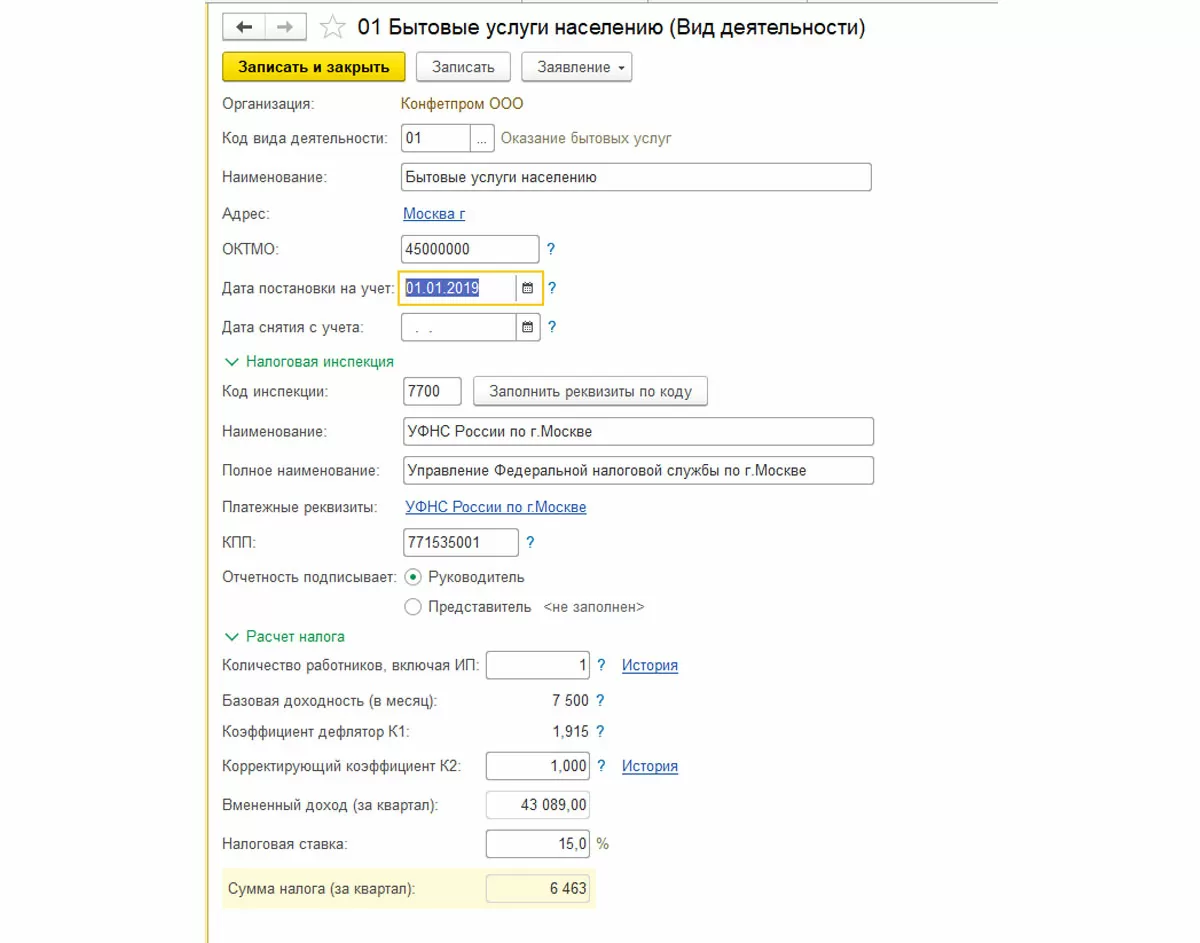Select the Руководитель radio button
1200x943 pixels.
click(x=413, y=577)
